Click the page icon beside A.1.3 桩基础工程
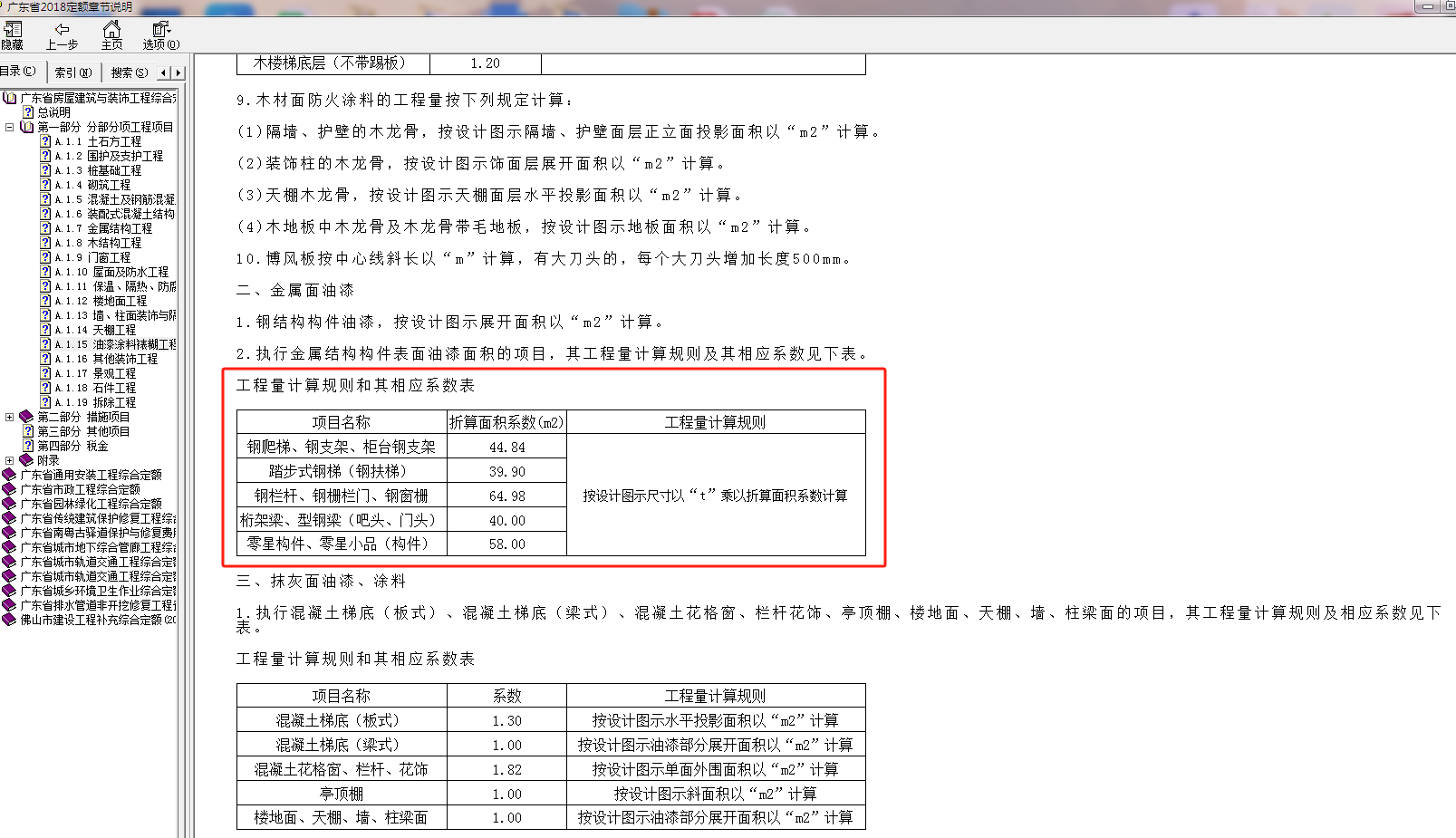The image size is (1456, 838). coord(45,170)
